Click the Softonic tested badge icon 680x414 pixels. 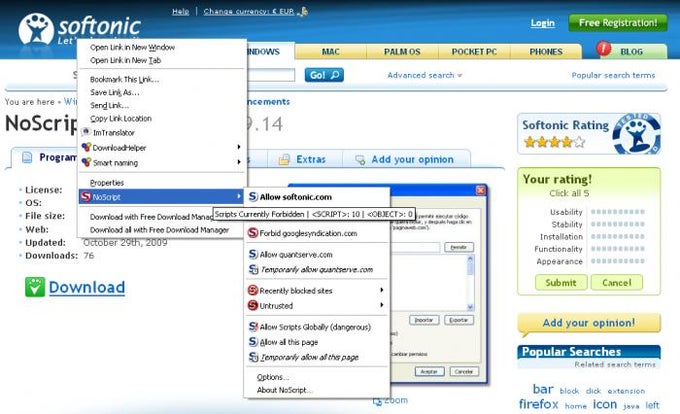click(x=636, y=134)
